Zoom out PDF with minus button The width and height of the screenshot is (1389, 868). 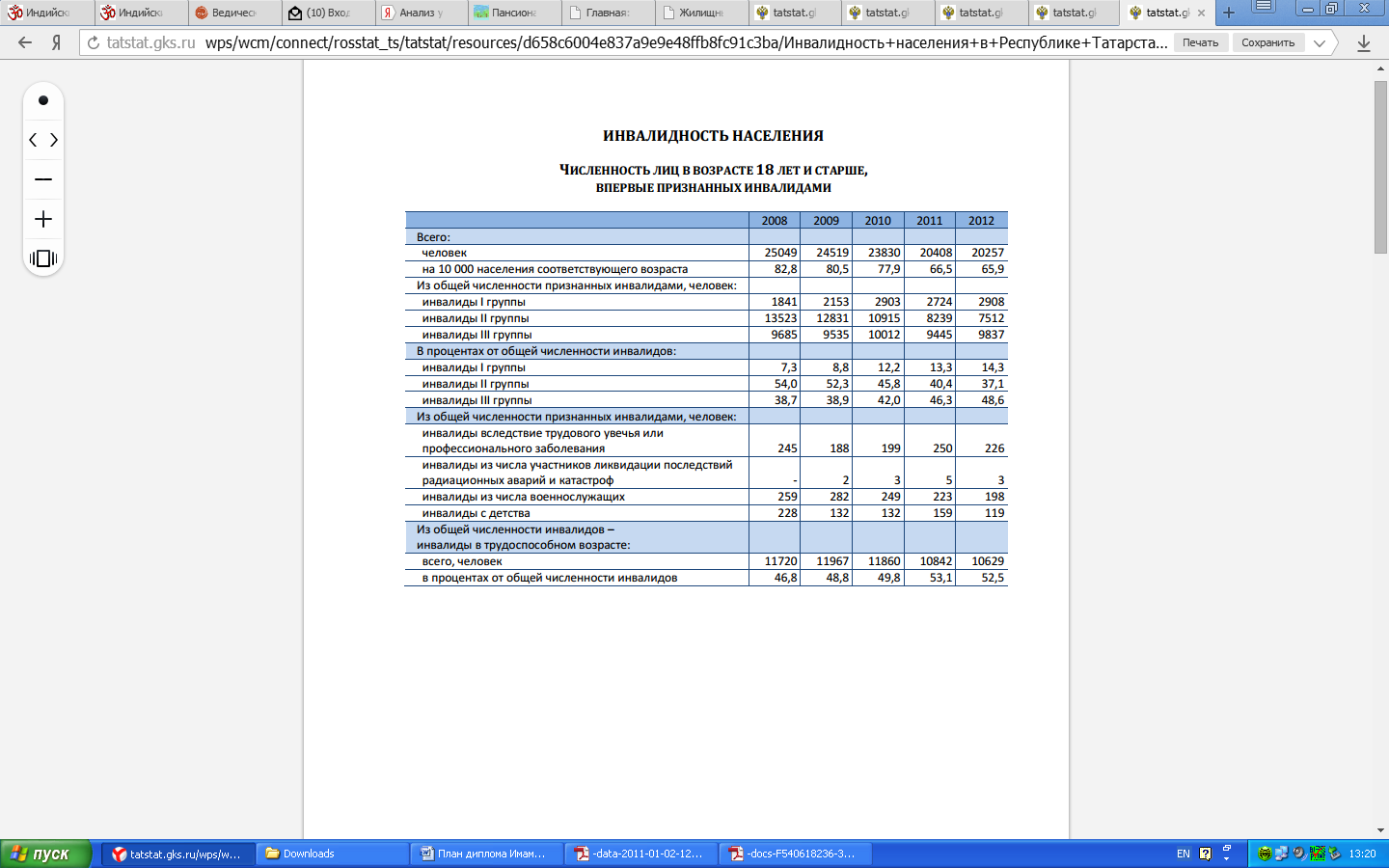43,179
